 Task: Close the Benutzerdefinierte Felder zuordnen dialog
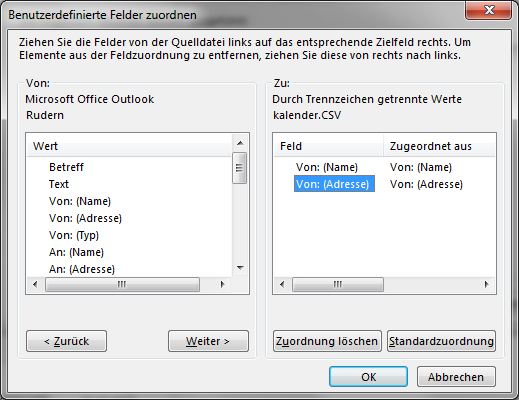[x=489, y=10]
